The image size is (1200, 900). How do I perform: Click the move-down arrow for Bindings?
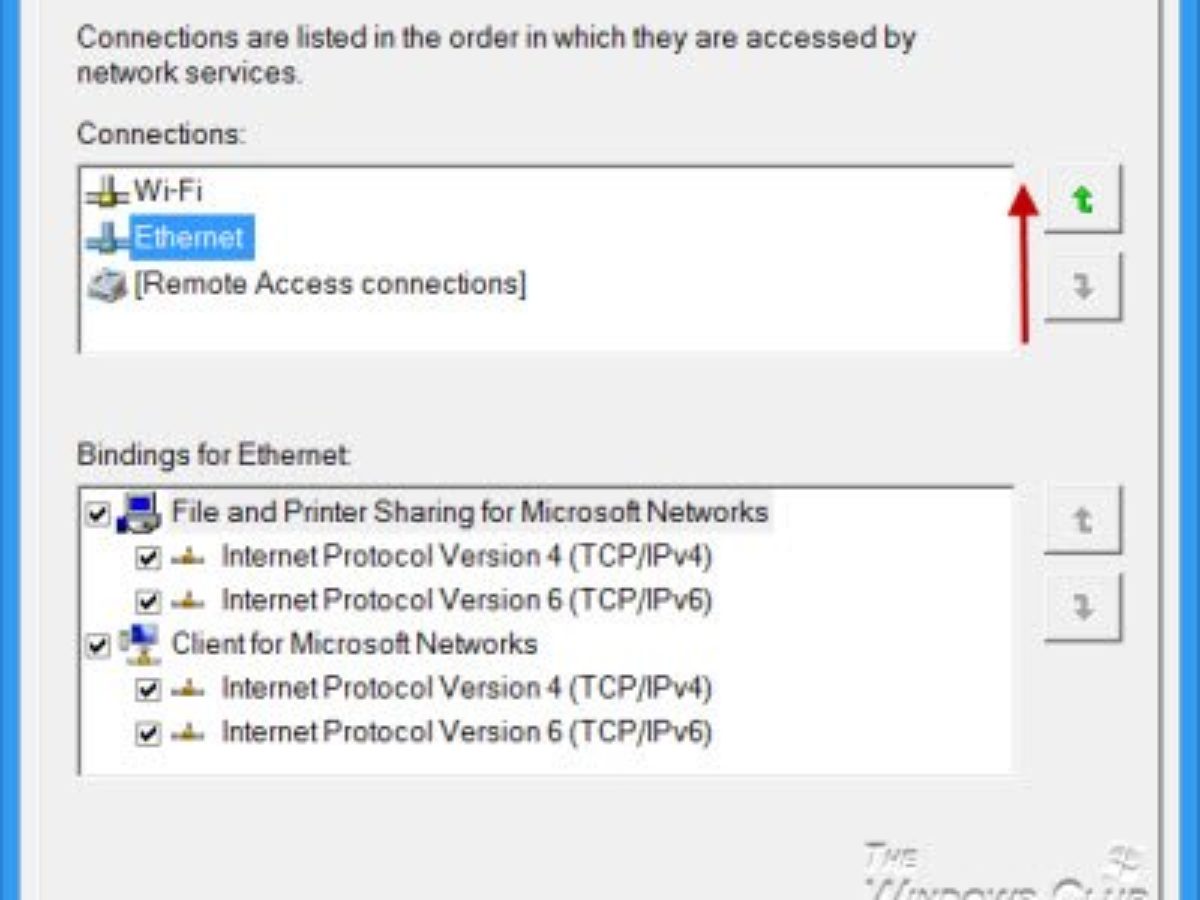click(x=1082, y=607)
